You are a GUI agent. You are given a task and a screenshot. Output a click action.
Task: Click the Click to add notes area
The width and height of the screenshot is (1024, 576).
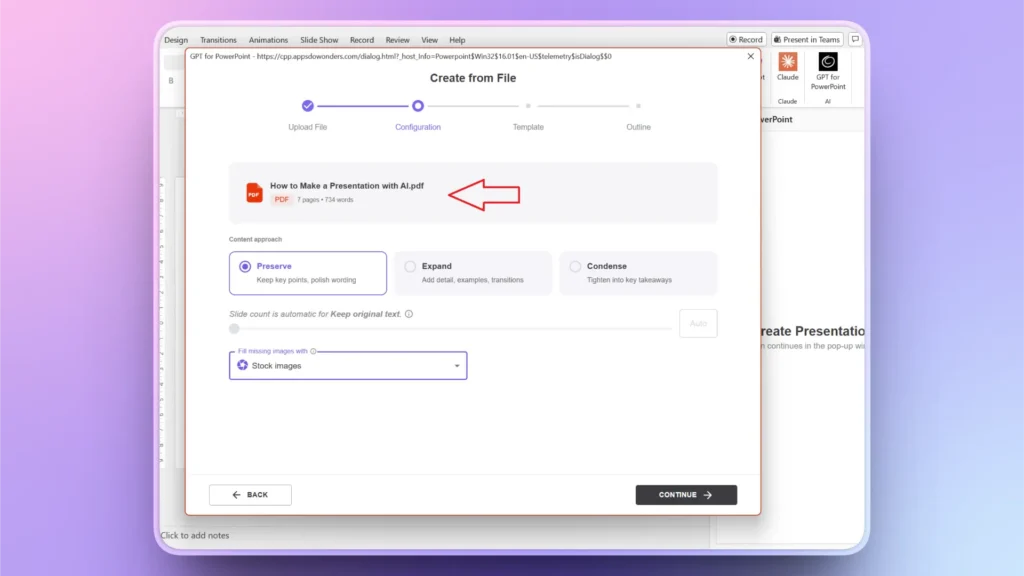click(195, 536)
